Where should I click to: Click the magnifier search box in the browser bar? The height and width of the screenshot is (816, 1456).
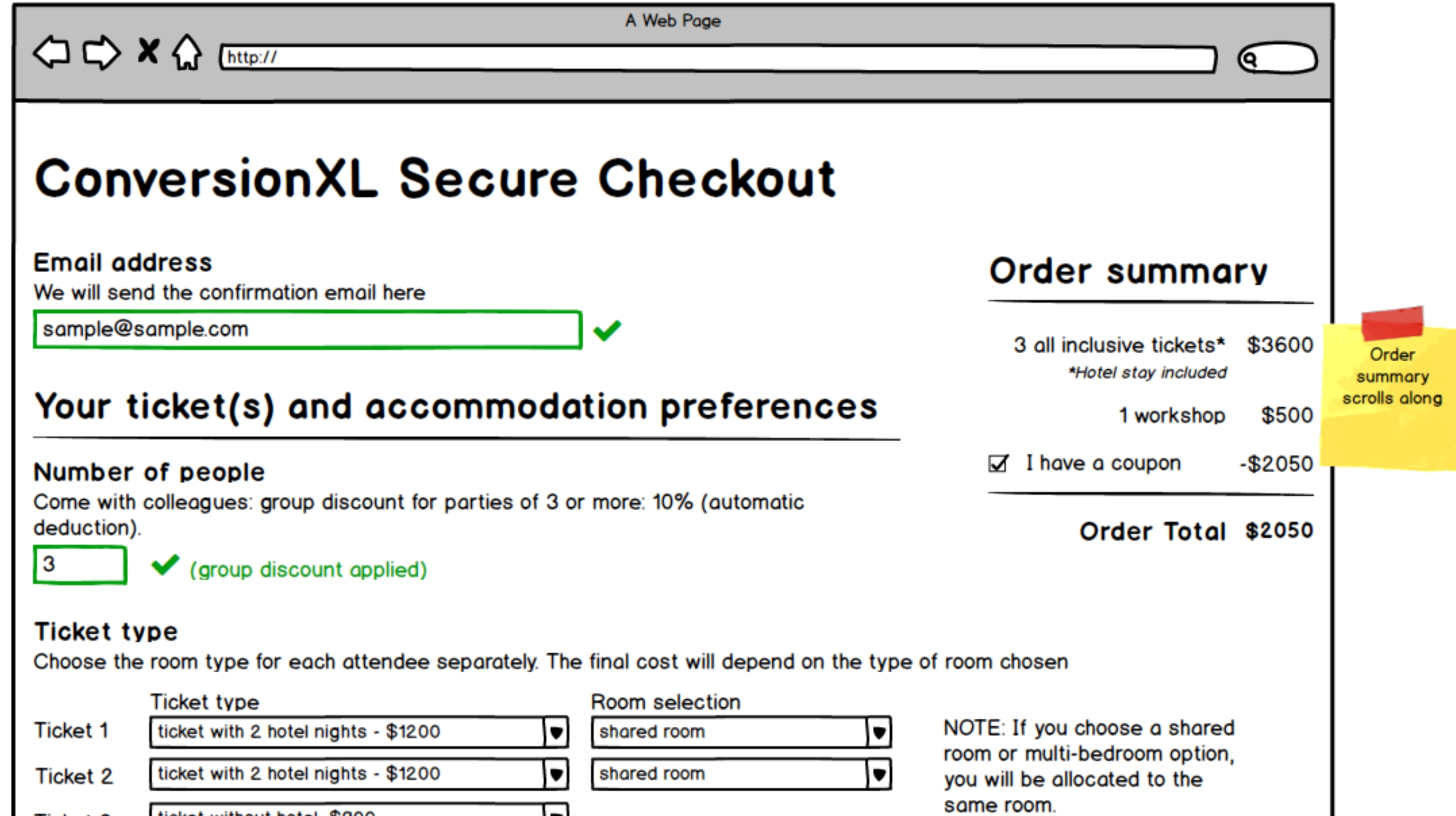1278,58
